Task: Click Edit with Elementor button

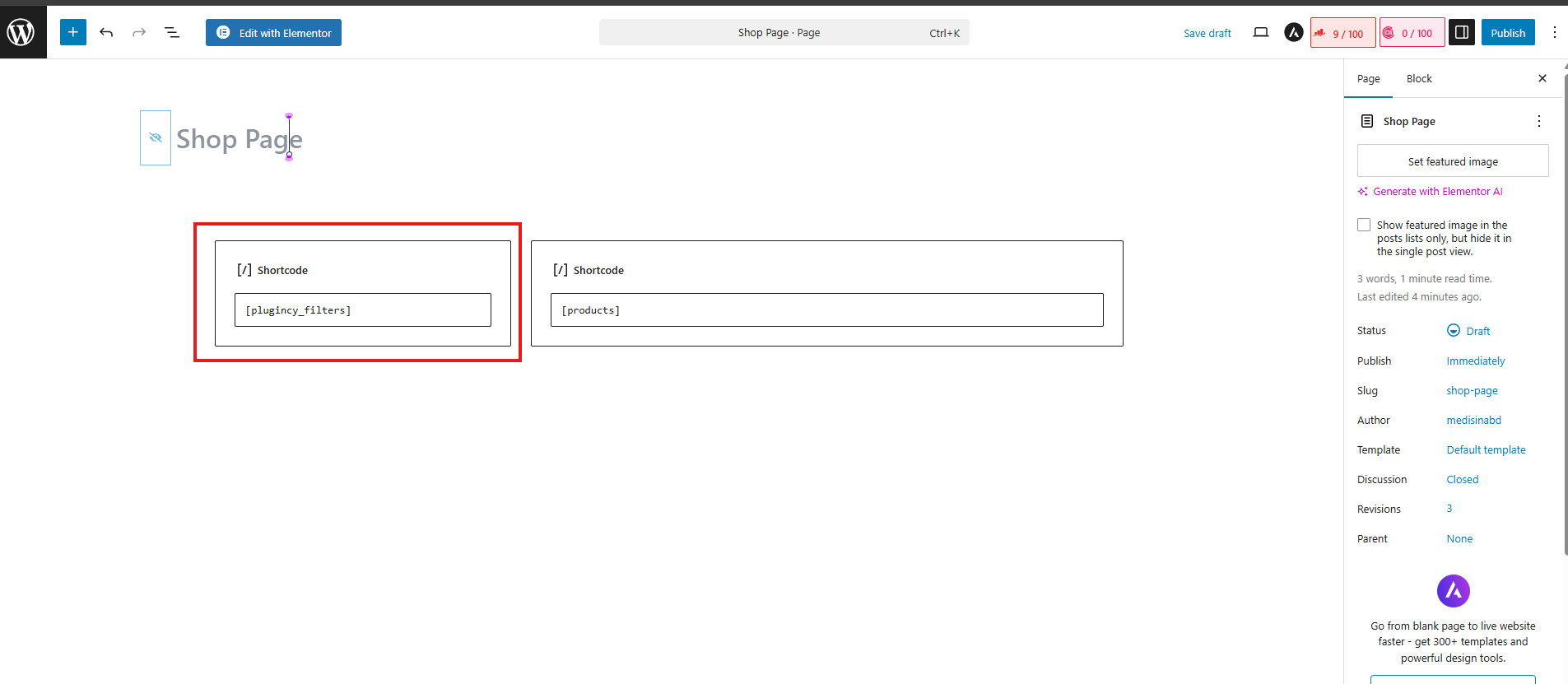Action: pyautogui.click(x=273, y=33)
